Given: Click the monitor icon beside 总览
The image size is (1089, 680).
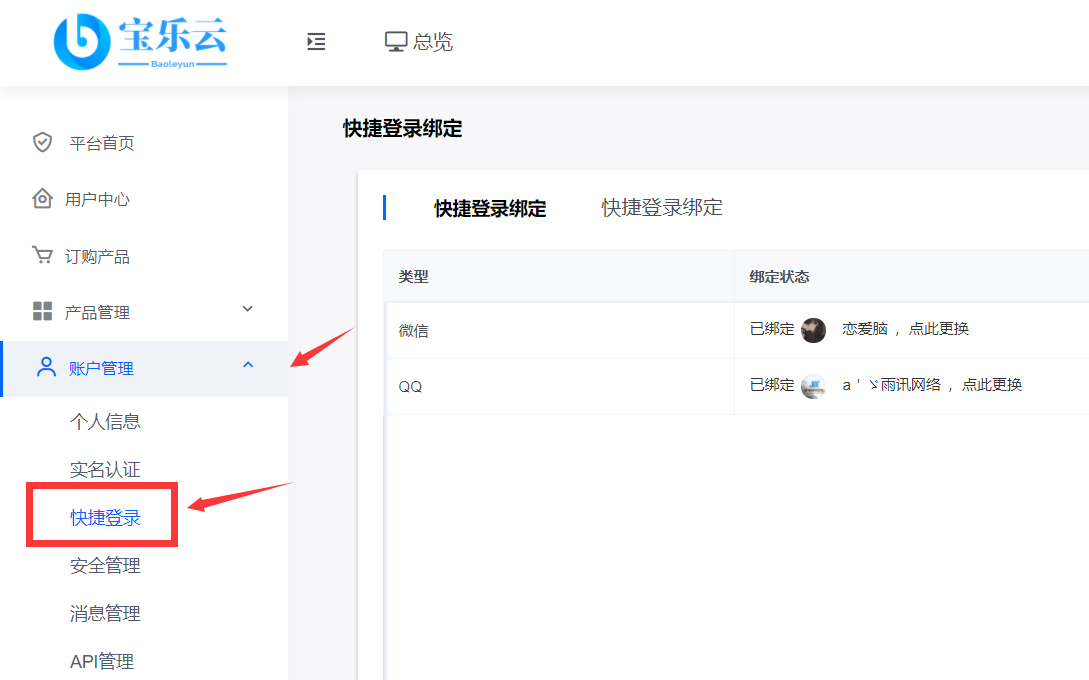Looking at the screenshot, I should 396,42.
